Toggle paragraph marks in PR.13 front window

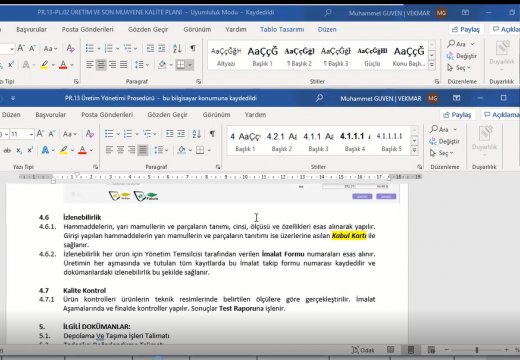(212, 134)
